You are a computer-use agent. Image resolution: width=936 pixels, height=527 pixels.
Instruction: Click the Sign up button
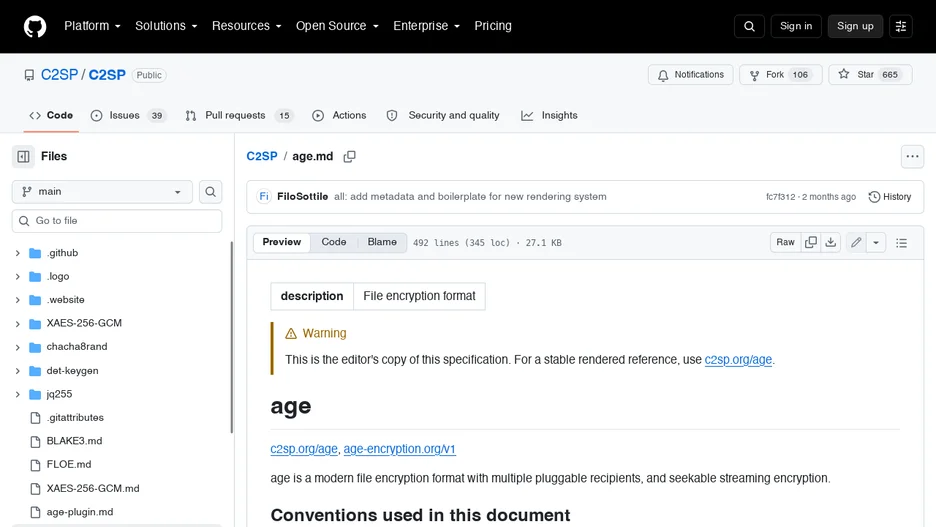855,26
